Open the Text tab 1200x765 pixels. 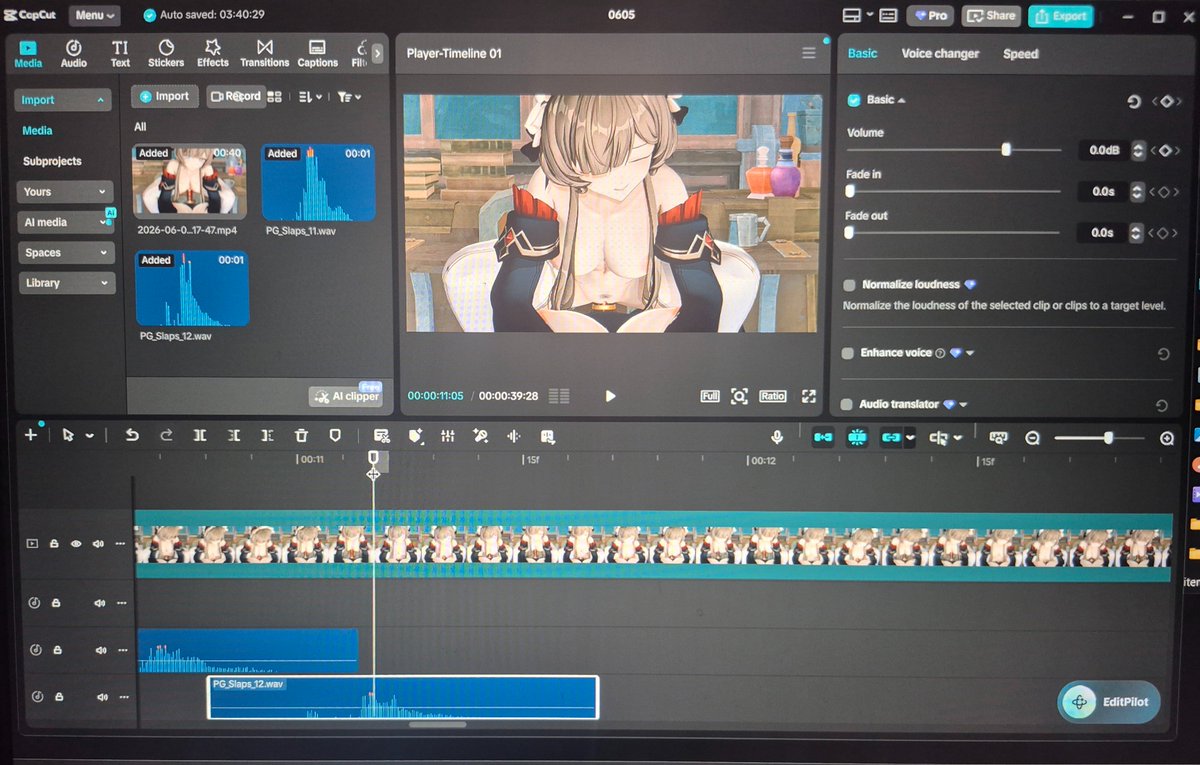tap(120, 54)
